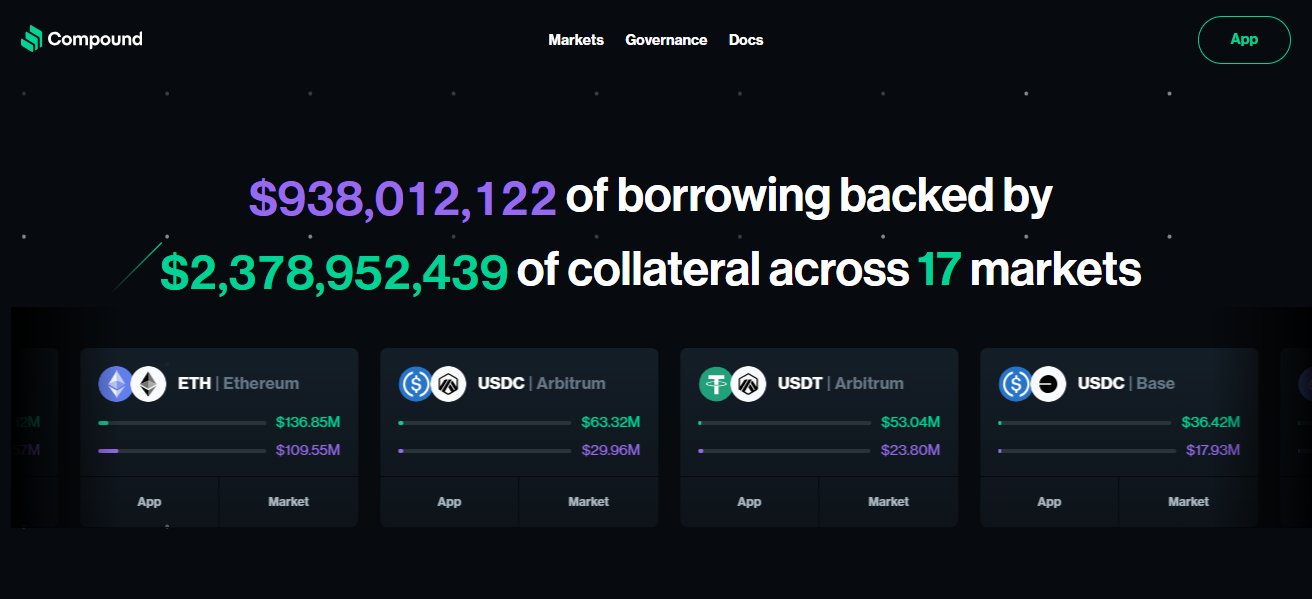
Task: Click the green collateral bar on ETH card
Action: point(182,423)
